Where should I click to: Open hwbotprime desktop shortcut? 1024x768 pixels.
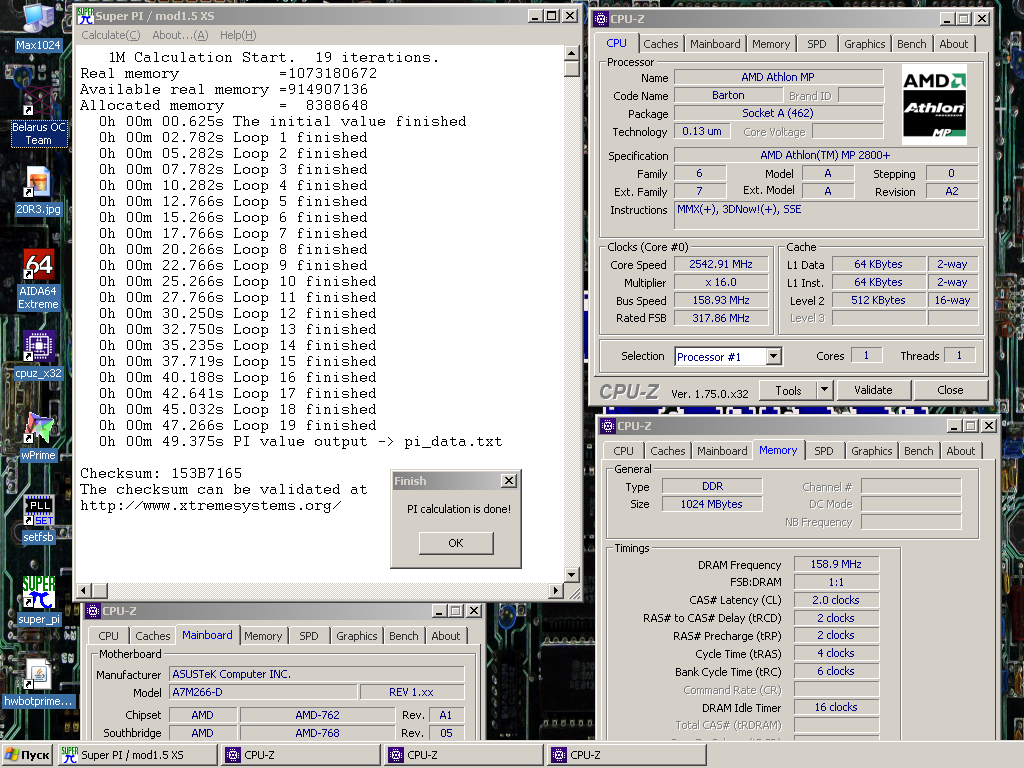(x=39, y=682)
